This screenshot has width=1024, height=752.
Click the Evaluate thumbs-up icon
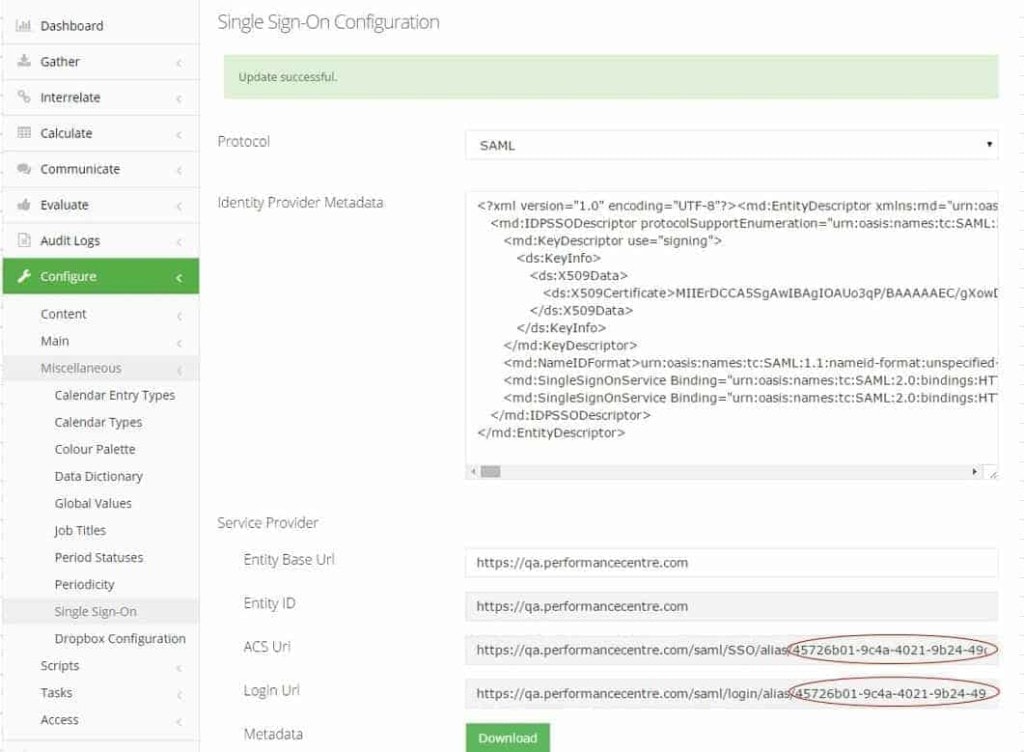(24, 204)
